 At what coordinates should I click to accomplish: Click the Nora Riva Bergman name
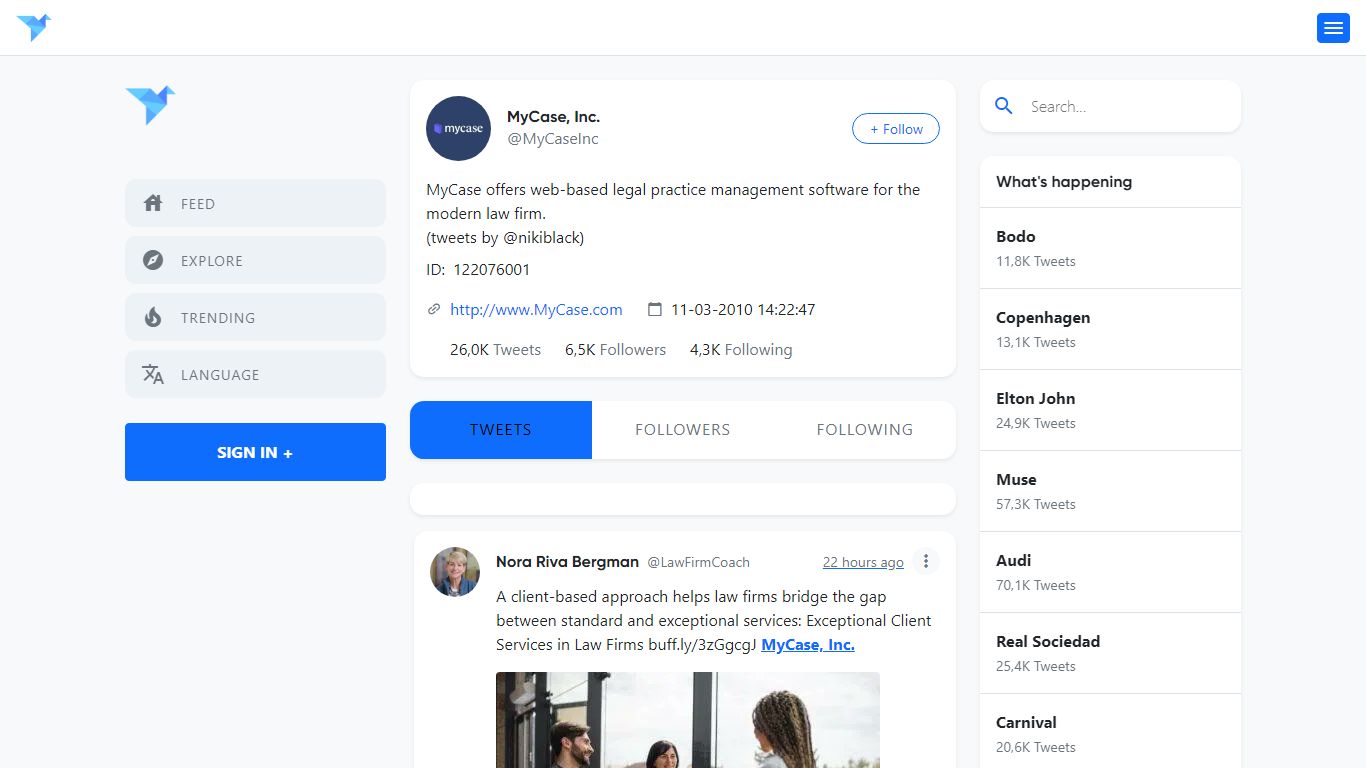567,562
